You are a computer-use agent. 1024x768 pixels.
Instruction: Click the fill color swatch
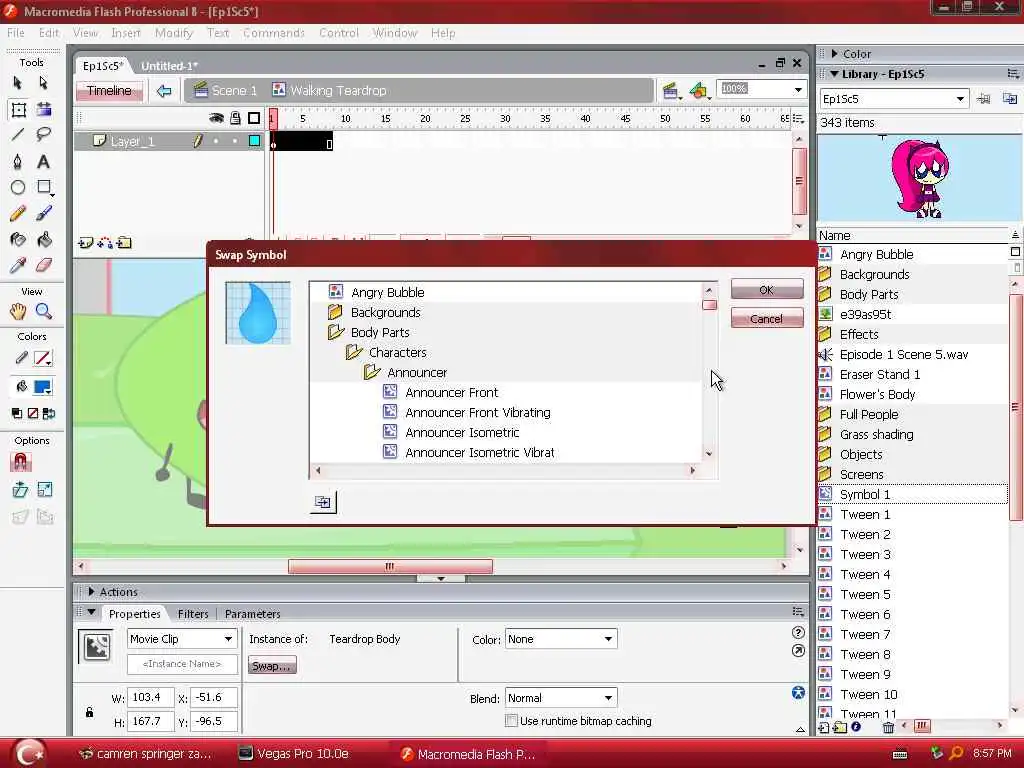(x=43, y=387)
